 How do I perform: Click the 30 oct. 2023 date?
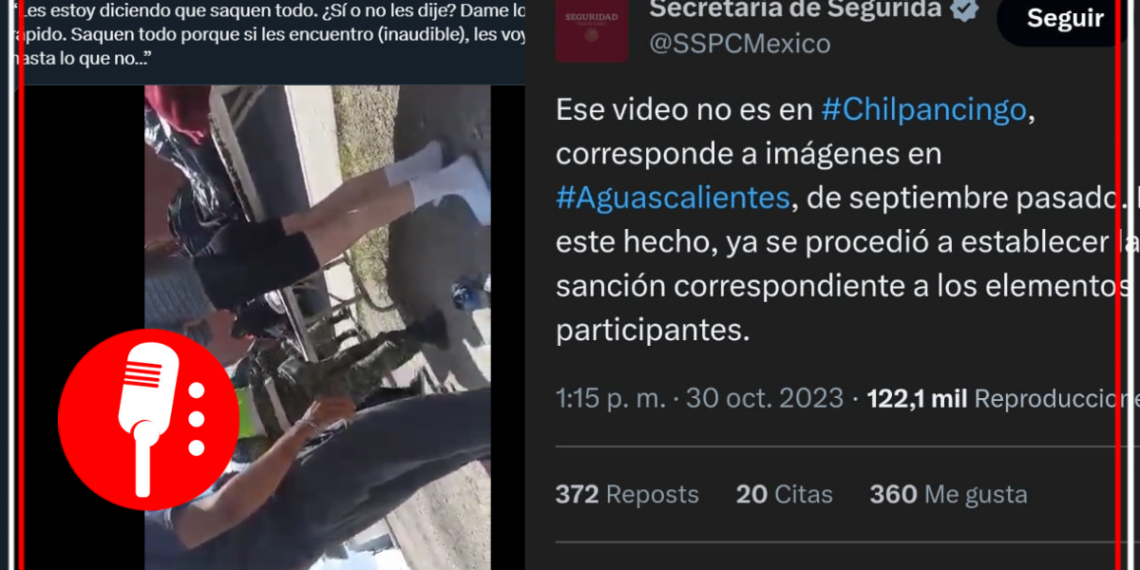click(x=765, y=399)
